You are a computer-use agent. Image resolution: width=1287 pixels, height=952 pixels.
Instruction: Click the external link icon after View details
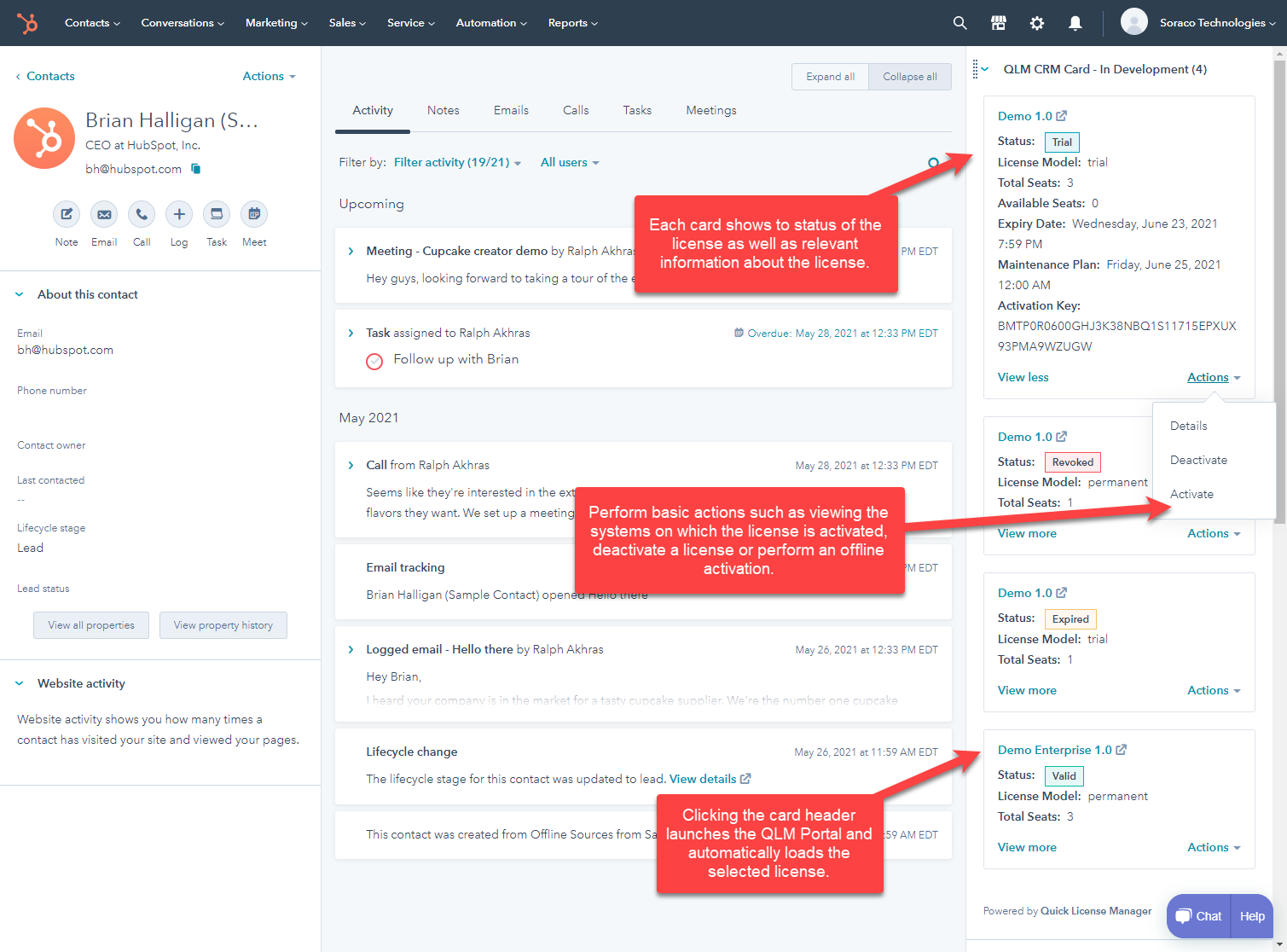pos(745,779)
